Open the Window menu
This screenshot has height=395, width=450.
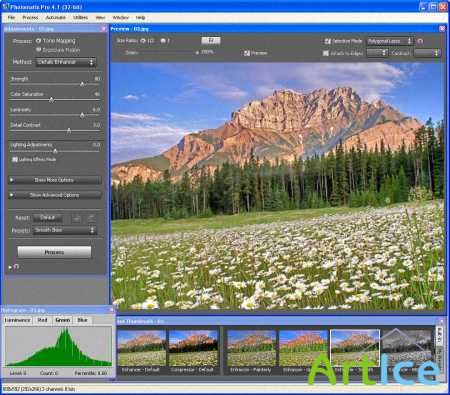point(120,17)
